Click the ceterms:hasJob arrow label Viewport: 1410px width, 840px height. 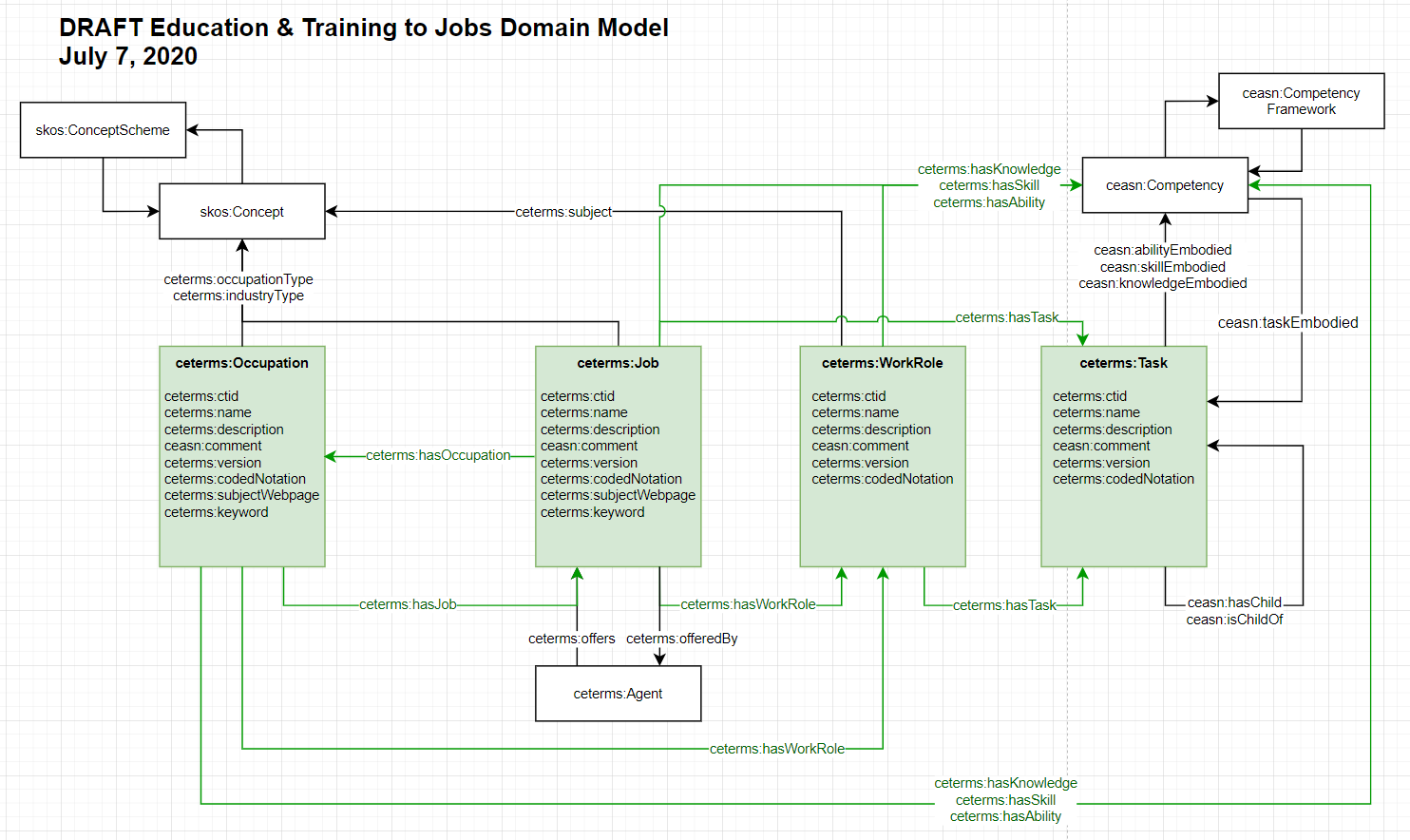(409, 603)
